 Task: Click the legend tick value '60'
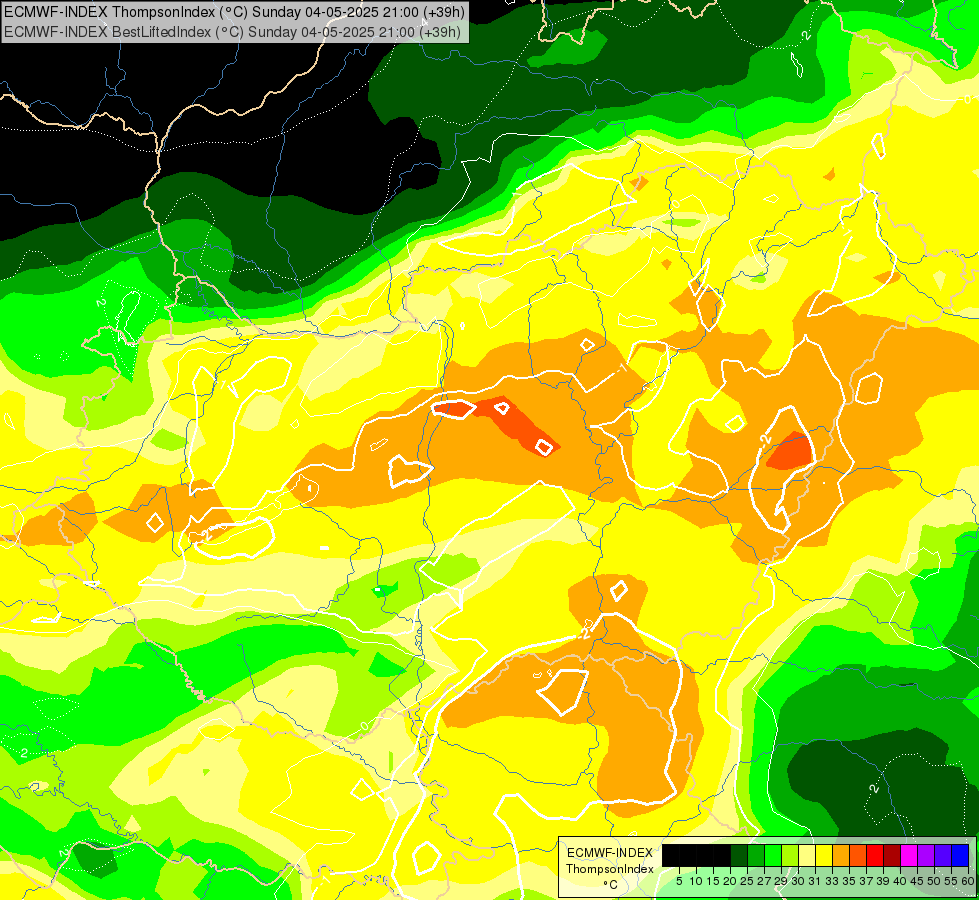tap(968, 881)
